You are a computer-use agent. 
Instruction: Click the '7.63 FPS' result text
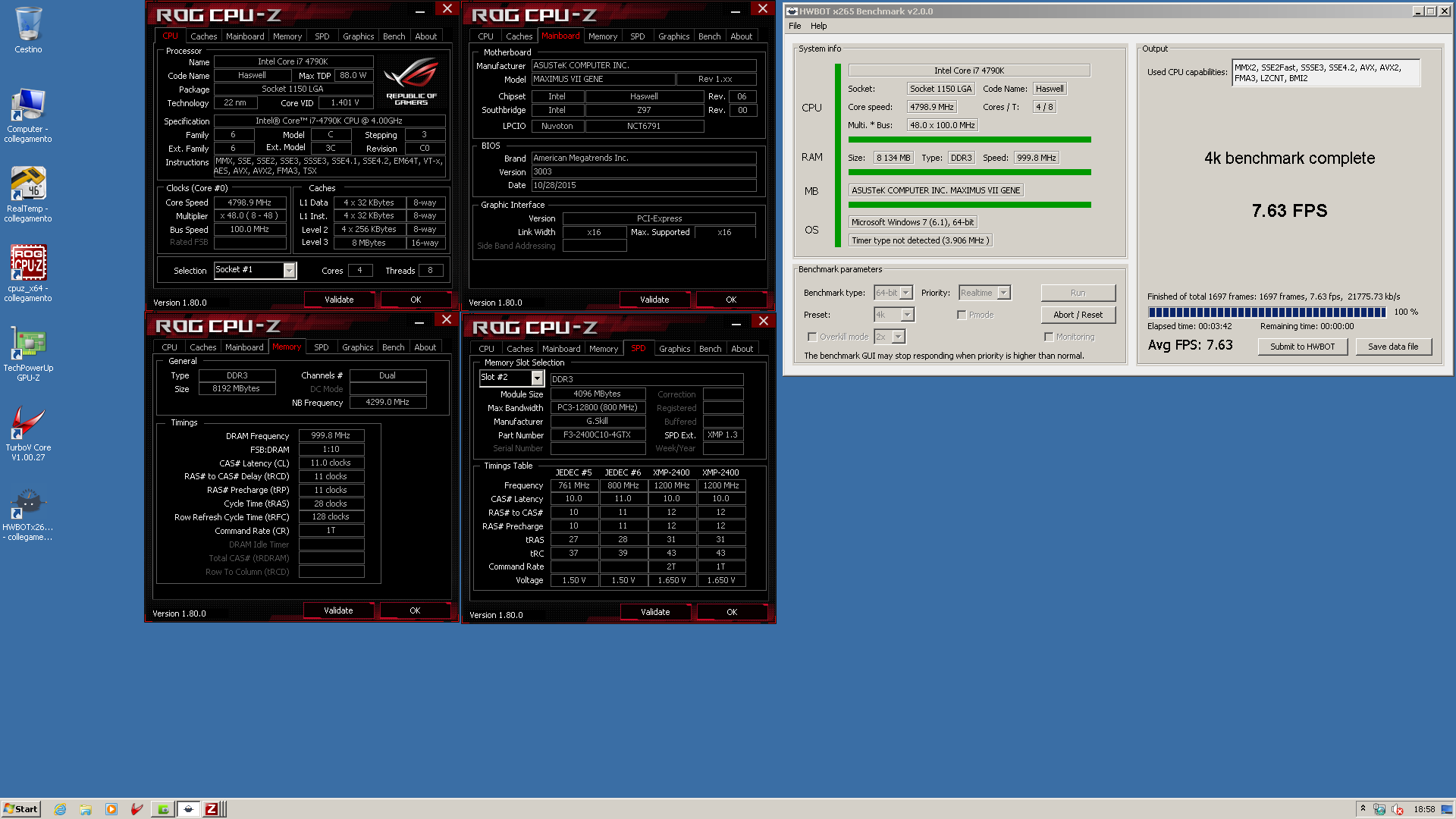1289,211
